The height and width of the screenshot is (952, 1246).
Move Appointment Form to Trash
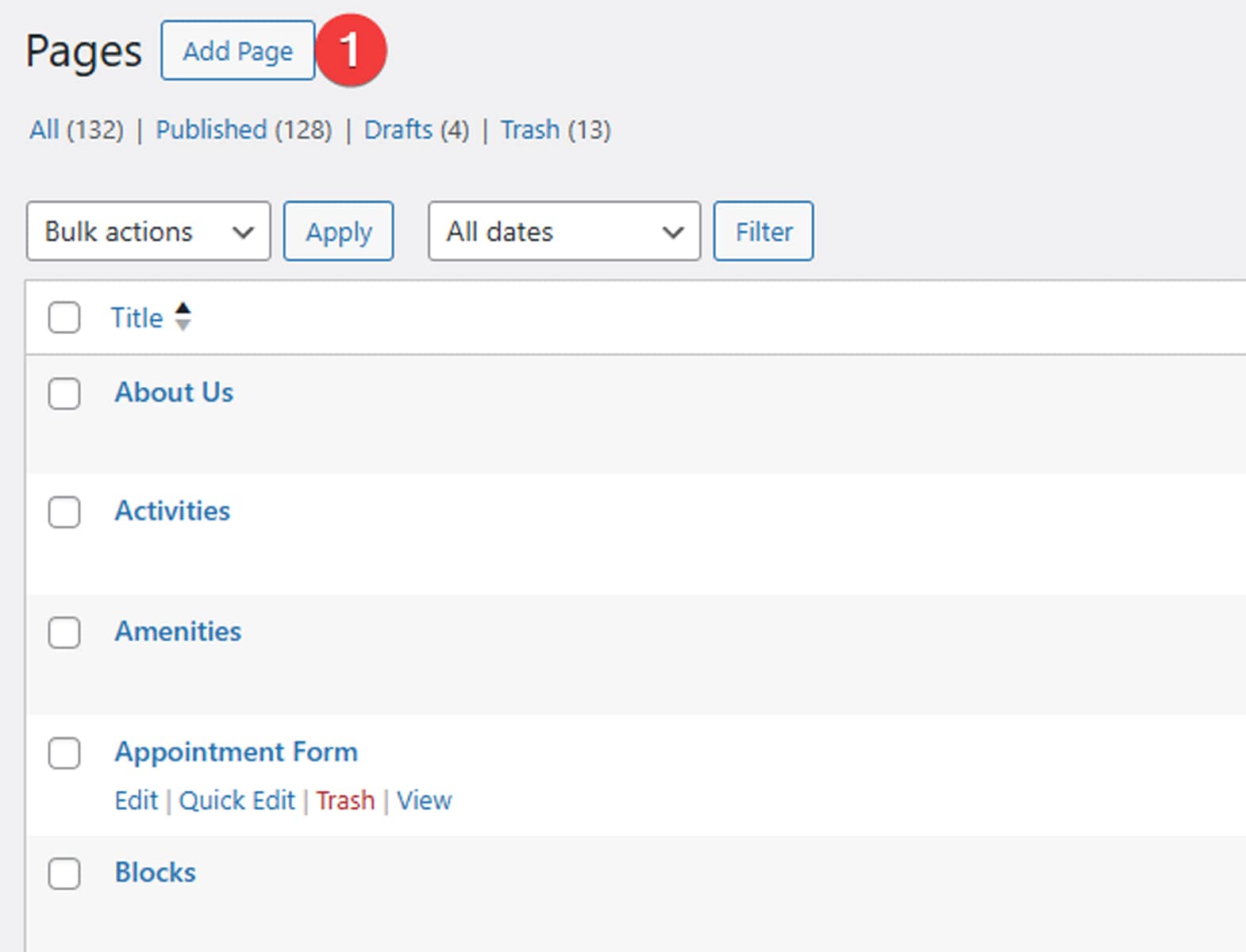(345, 800)
